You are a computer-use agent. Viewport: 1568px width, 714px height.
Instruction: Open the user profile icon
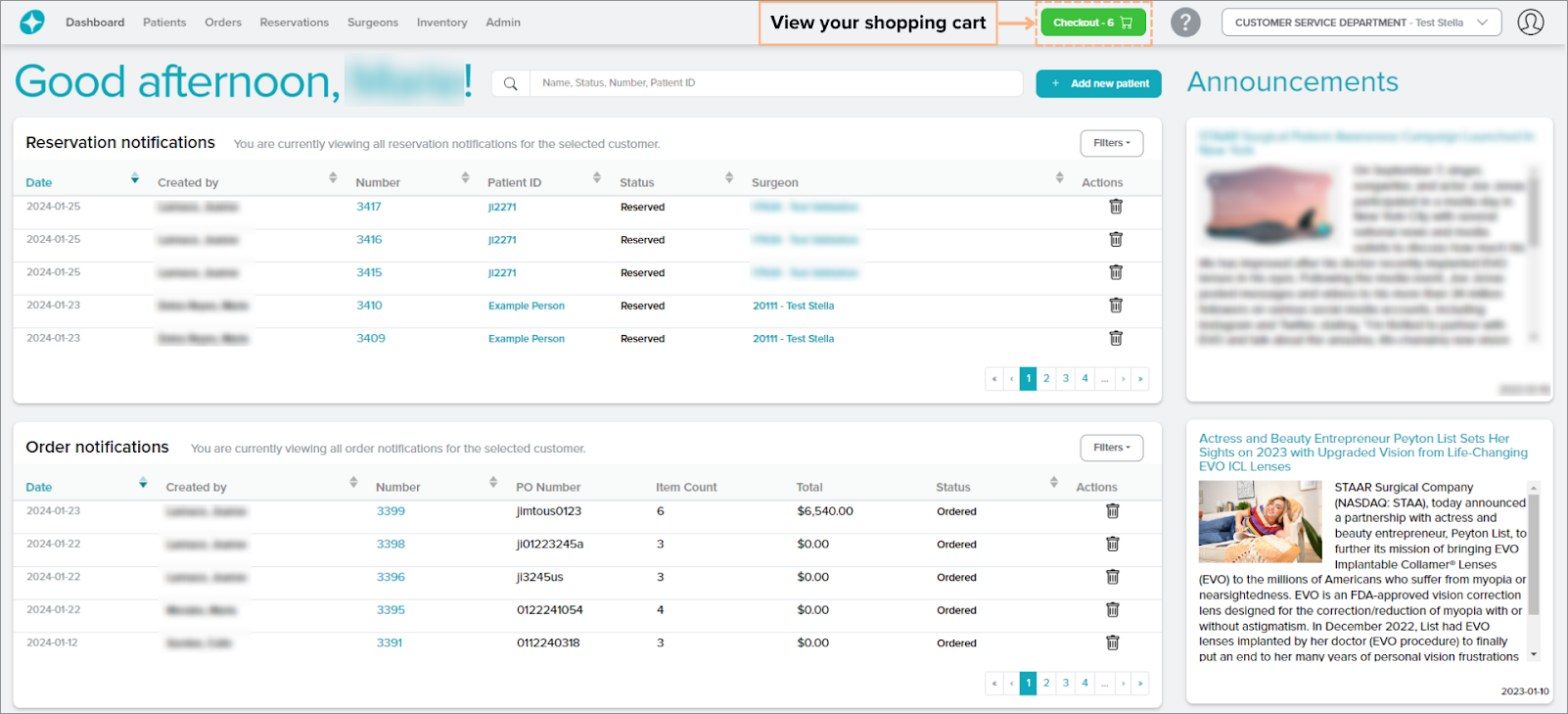(1530, 23)
